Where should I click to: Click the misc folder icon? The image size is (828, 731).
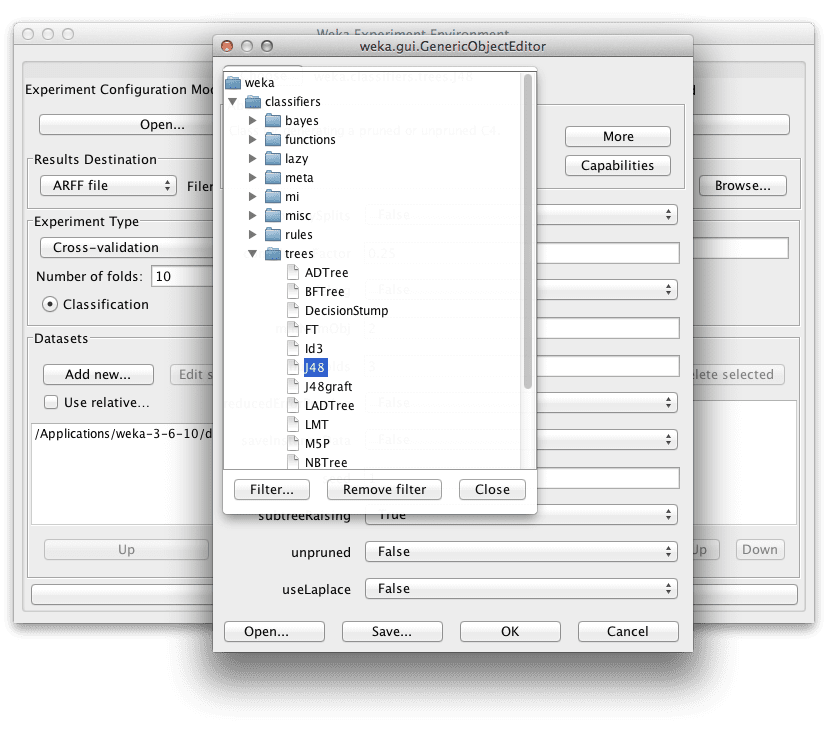coord(273,215)
